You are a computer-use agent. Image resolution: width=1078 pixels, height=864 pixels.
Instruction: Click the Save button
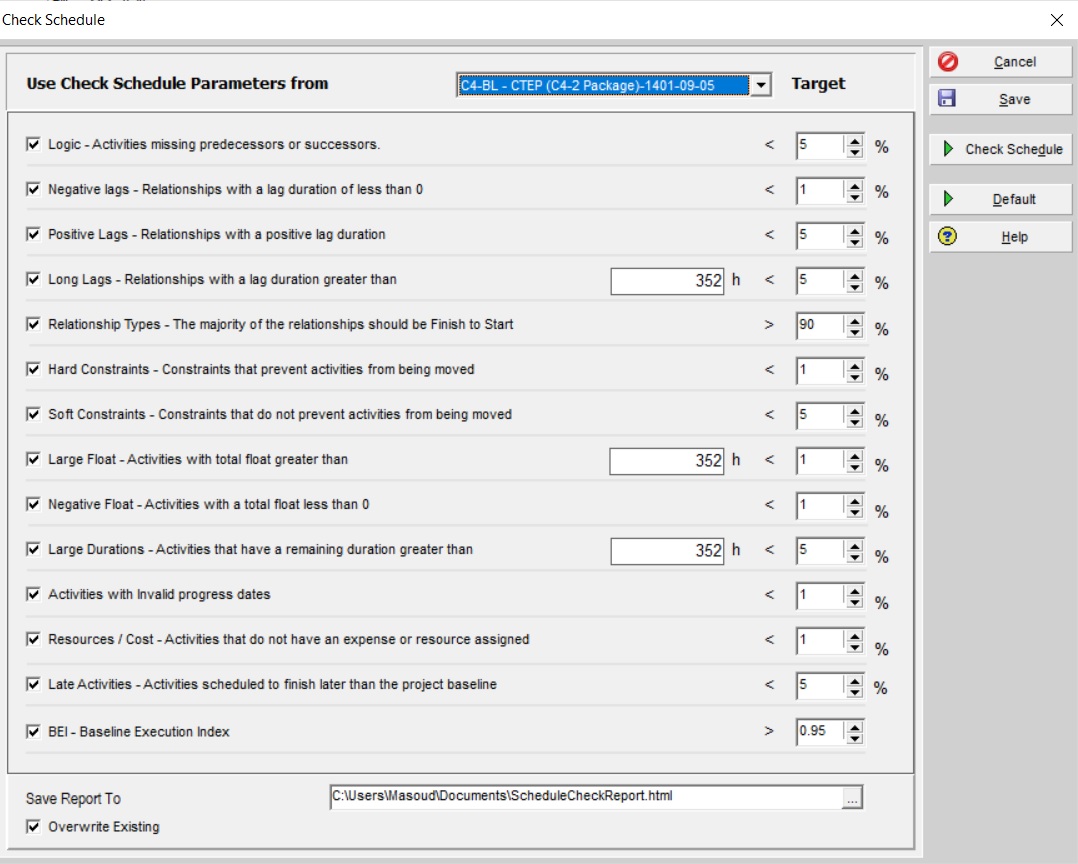point(1000,99)
